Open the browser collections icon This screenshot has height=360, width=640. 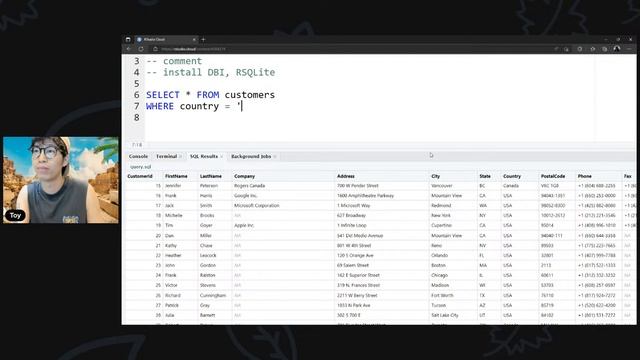click(604, 49)
